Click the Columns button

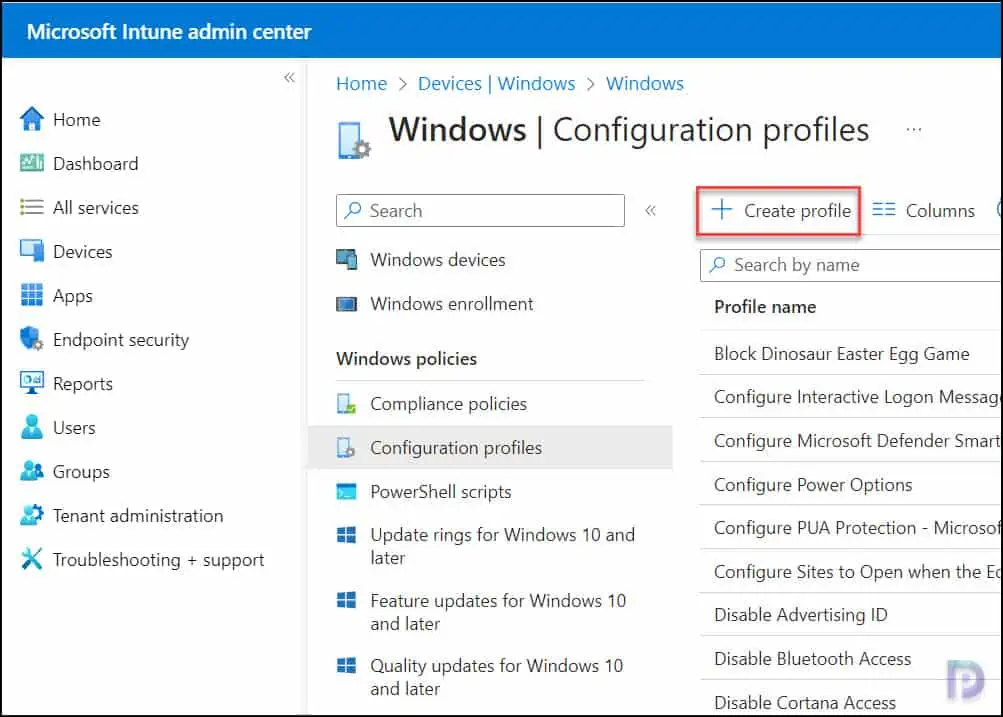click(924, 210)
